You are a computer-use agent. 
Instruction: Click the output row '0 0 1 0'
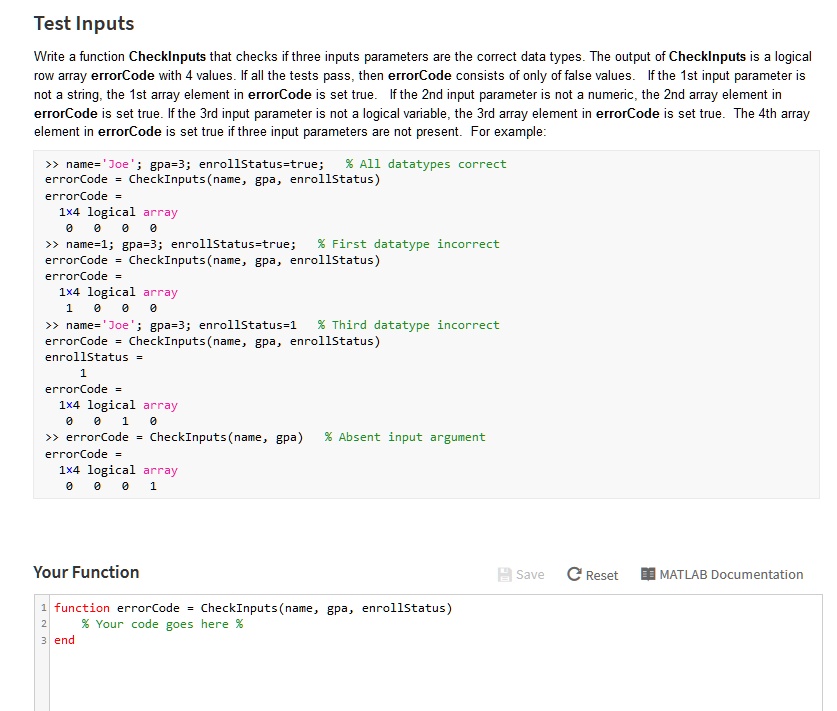[111, 421]
